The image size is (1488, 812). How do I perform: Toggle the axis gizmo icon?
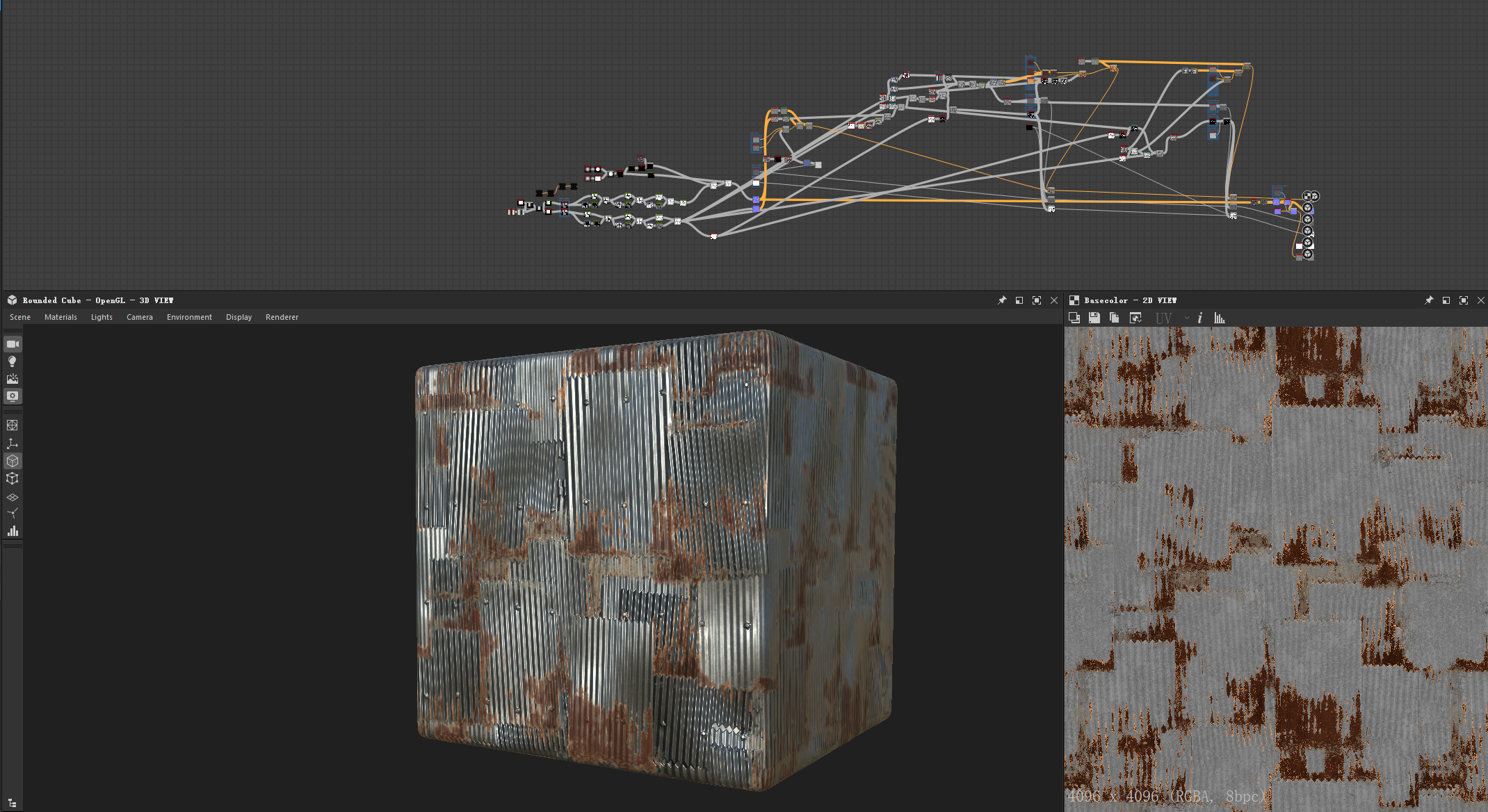(13, 443)
